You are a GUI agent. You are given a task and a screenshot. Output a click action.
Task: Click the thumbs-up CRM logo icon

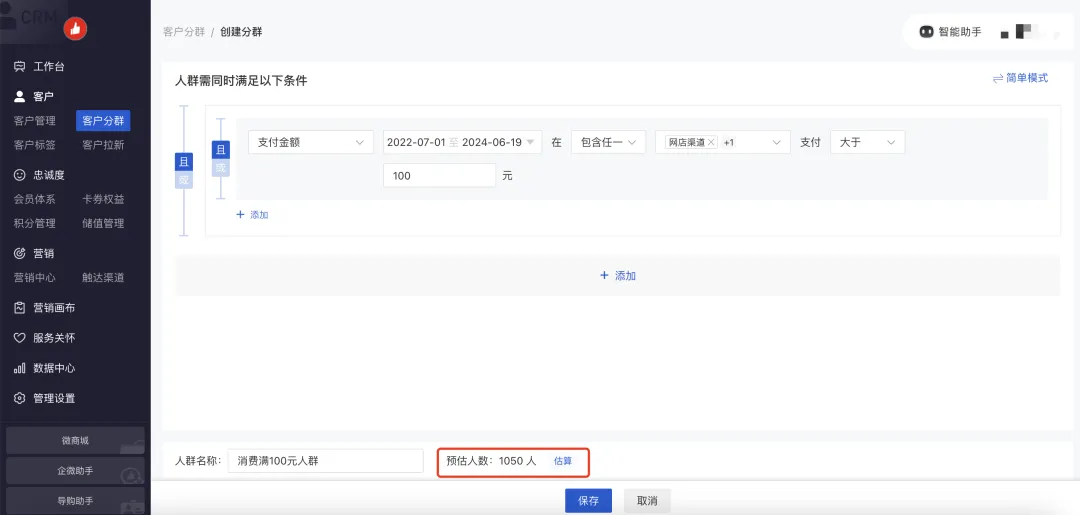(x=75, y=29)
